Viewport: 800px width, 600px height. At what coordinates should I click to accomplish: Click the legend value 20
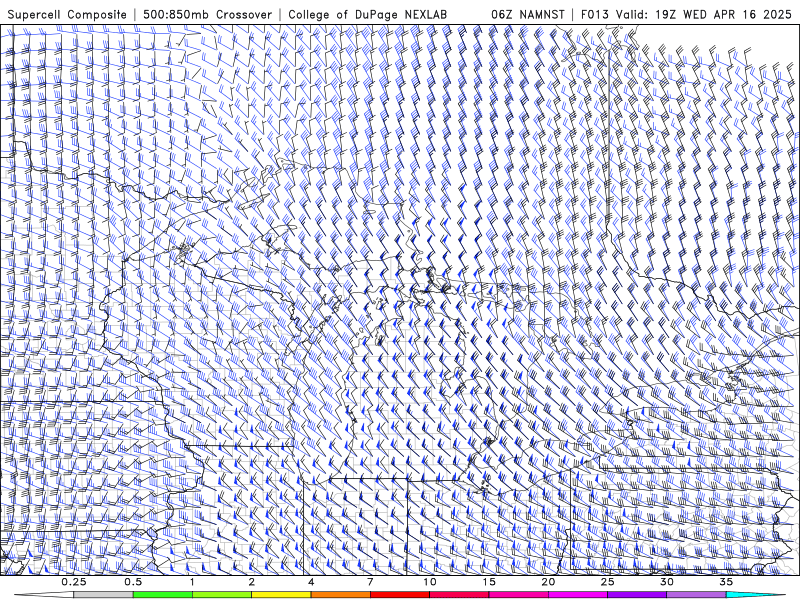click(548, 582)
